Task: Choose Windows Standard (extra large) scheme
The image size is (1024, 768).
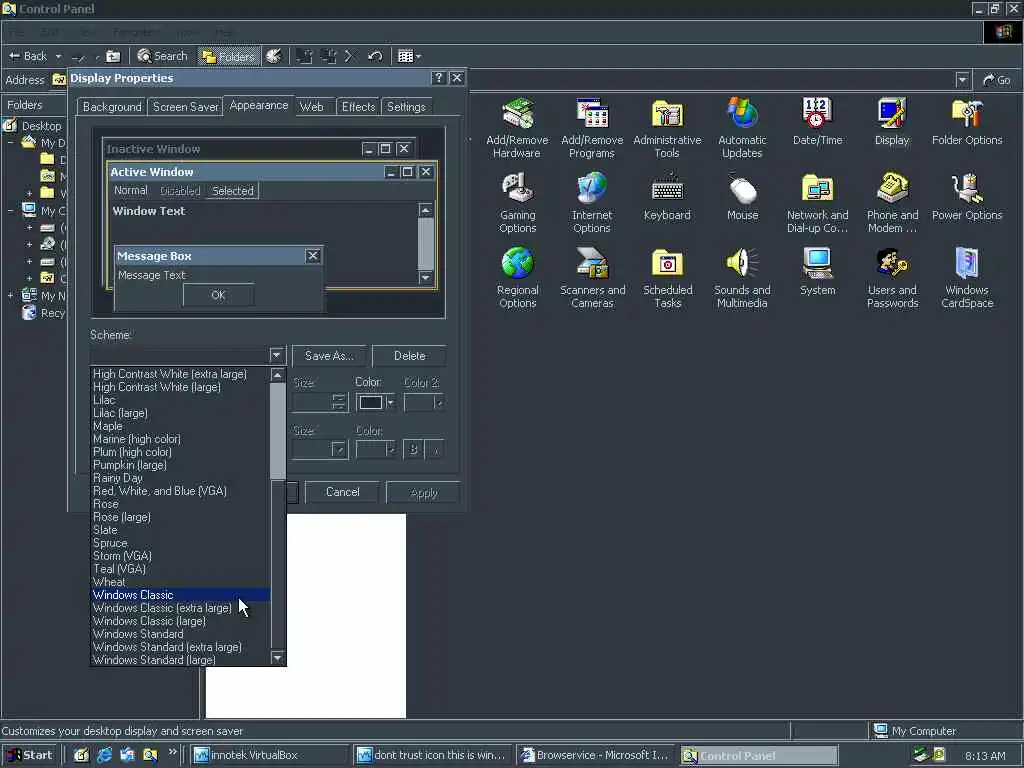Action: tap(180, 647)
